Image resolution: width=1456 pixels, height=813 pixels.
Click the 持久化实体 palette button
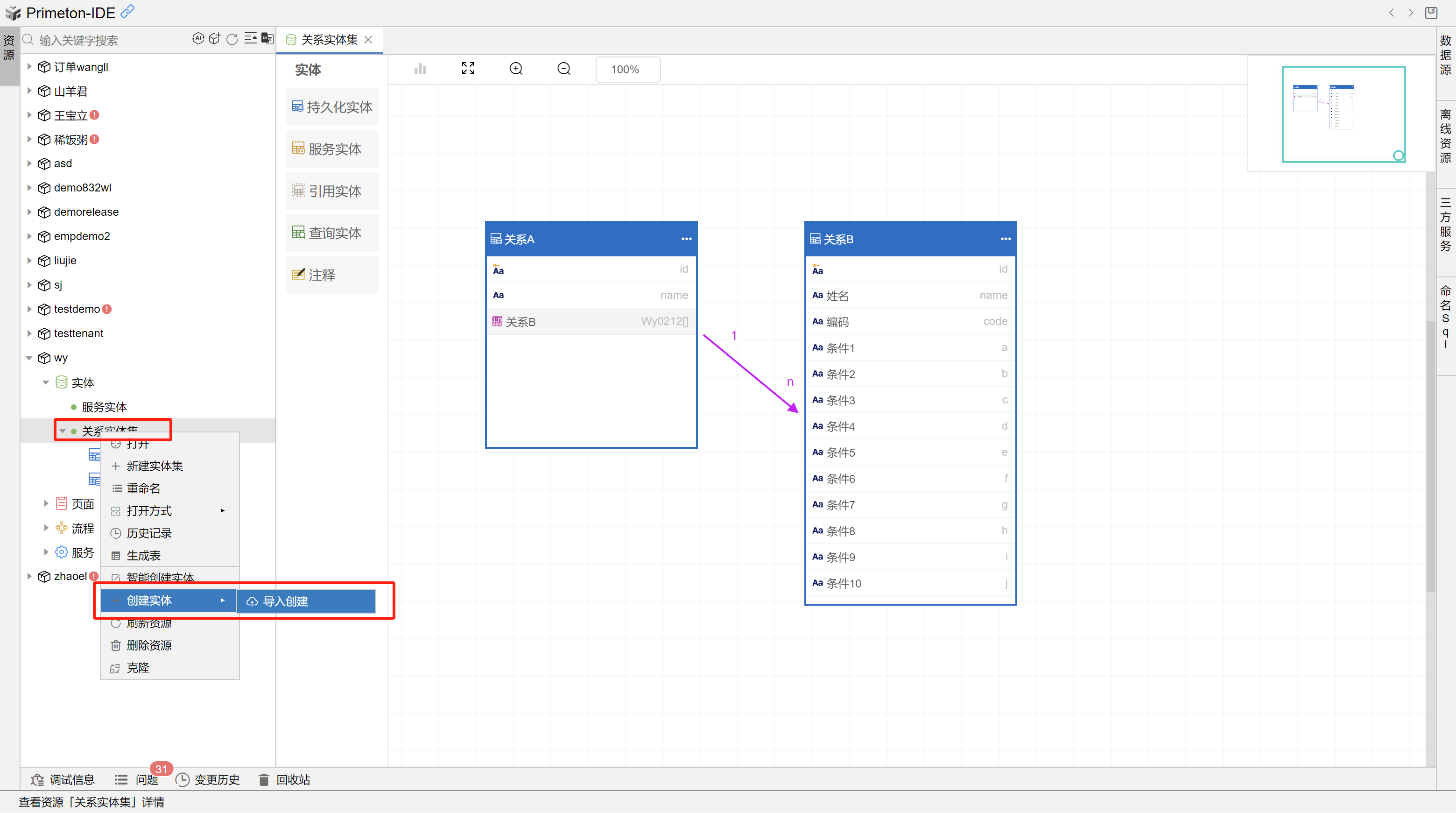pos(332,107)
